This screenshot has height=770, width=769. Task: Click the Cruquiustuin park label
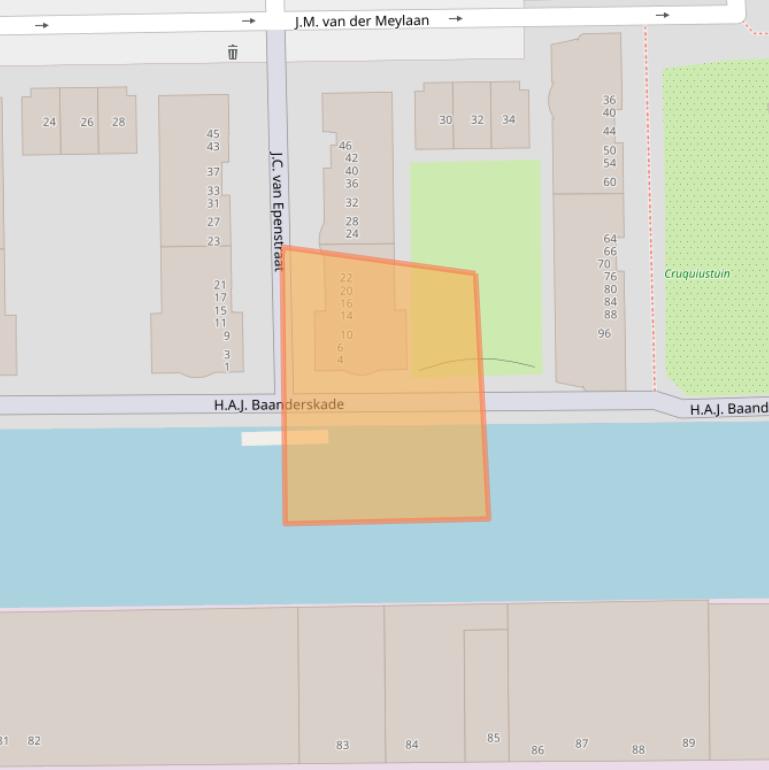tap(697, 273)
